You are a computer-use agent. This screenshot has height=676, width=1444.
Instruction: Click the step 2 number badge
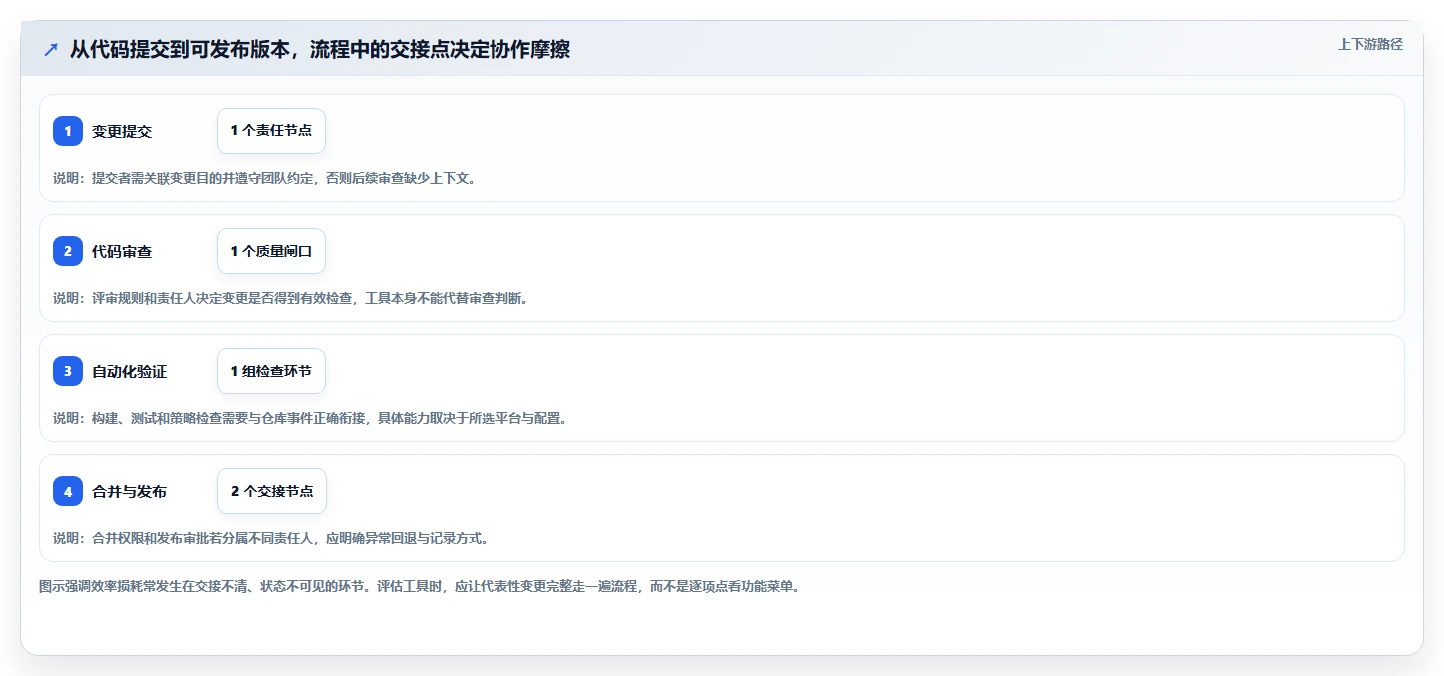click(x=68, y=251)
